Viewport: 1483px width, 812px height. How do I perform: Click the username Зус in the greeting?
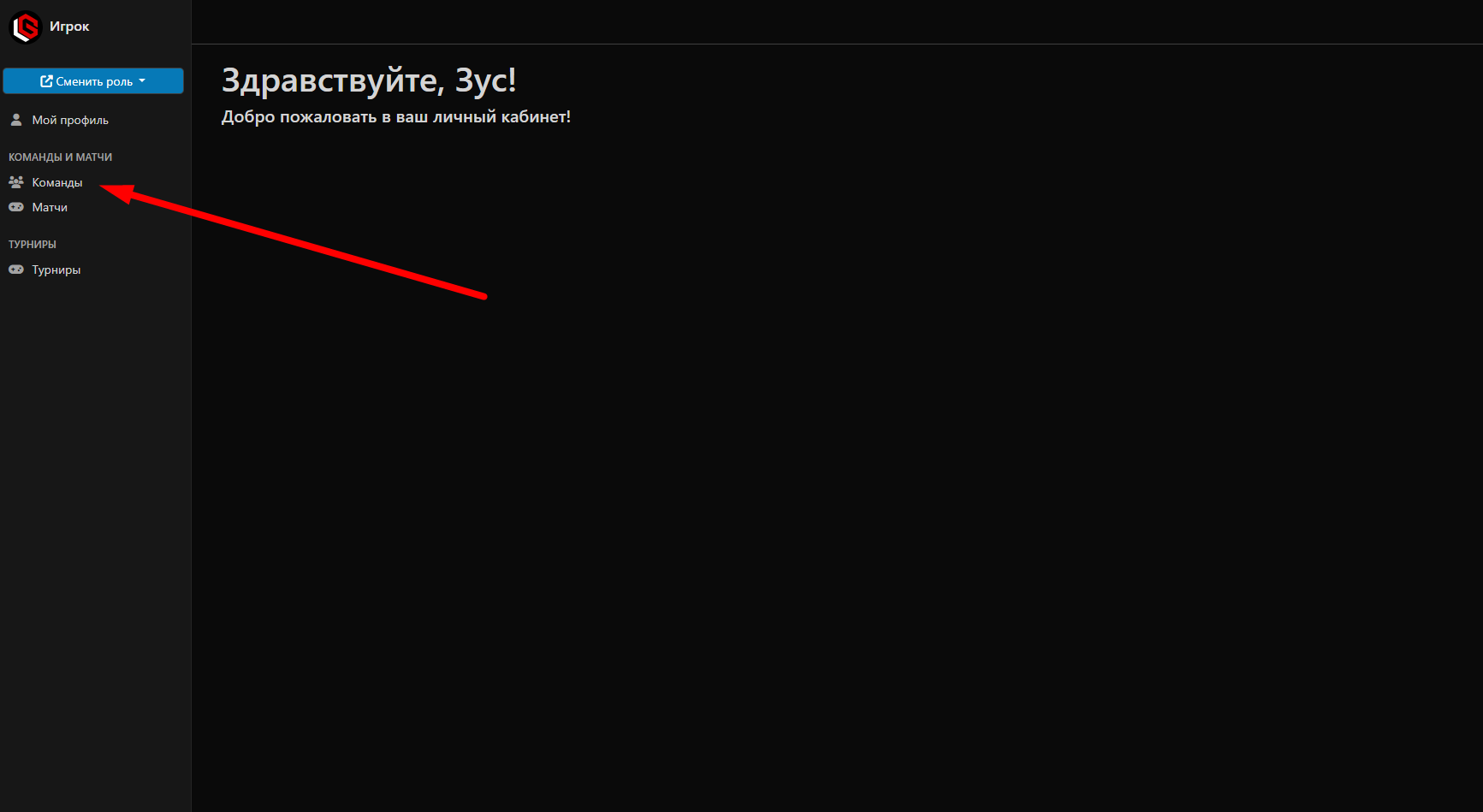(x=481, y=81)
